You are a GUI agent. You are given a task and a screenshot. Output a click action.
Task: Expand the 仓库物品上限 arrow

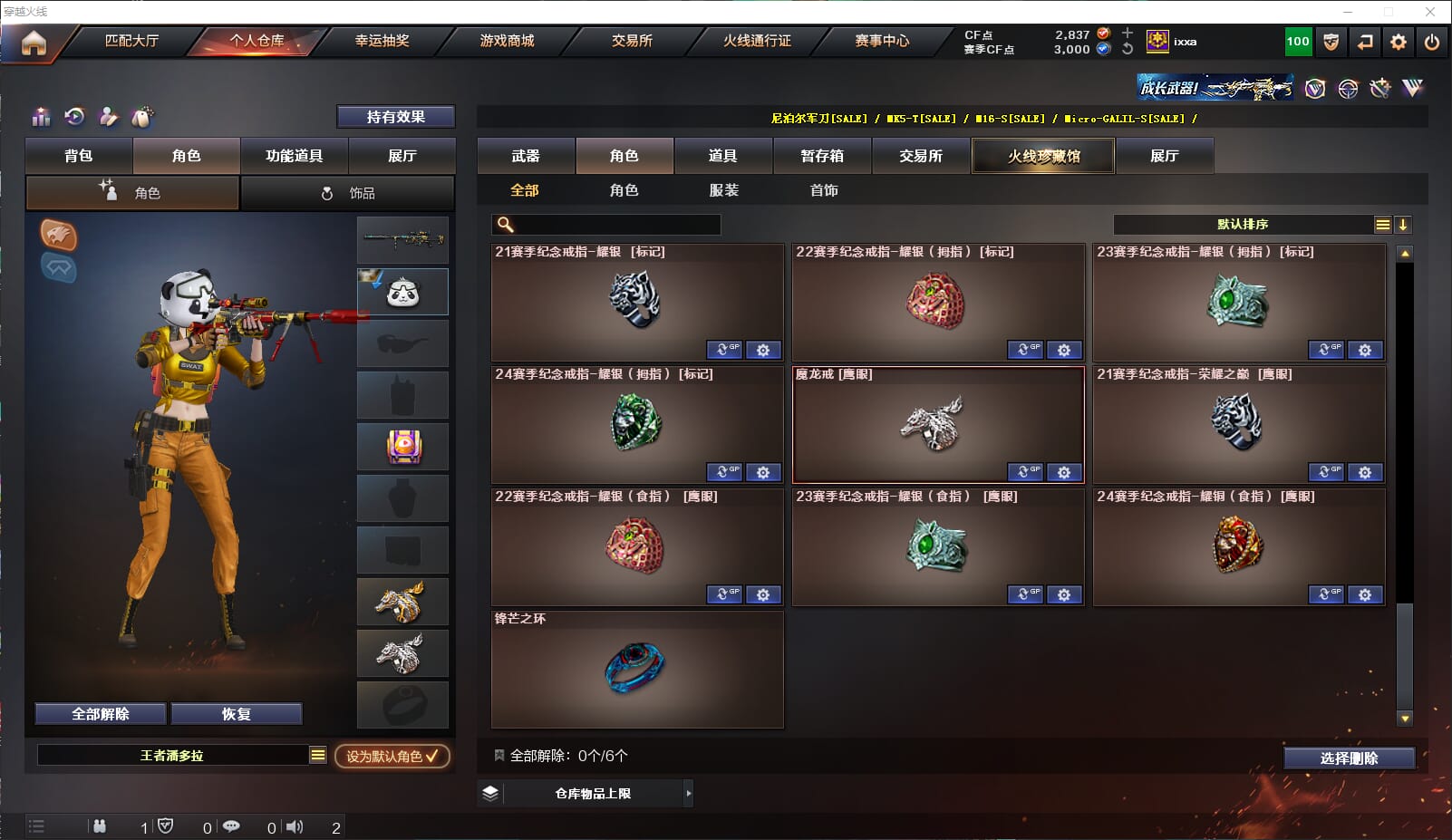(x=689, y=794)
